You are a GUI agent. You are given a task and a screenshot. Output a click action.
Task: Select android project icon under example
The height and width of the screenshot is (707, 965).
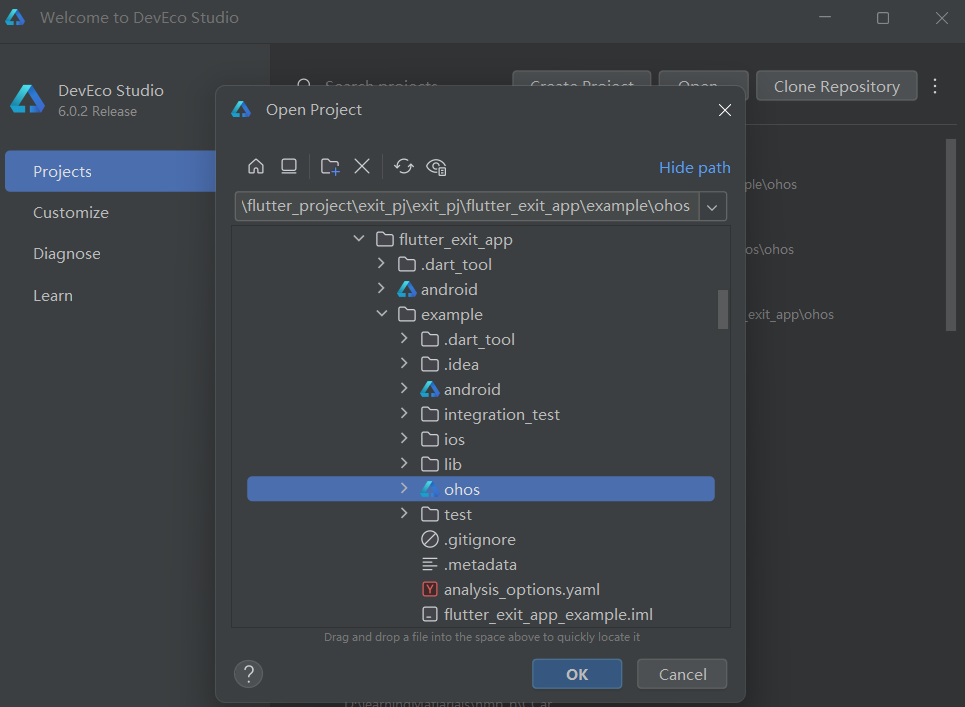point(430,389)
